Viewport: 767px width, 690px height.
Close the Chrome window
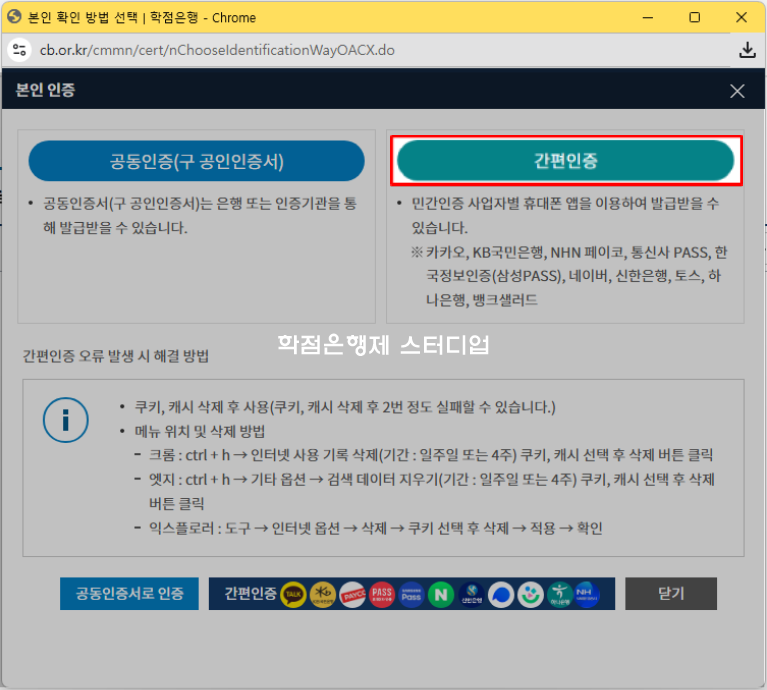[741, 18]
